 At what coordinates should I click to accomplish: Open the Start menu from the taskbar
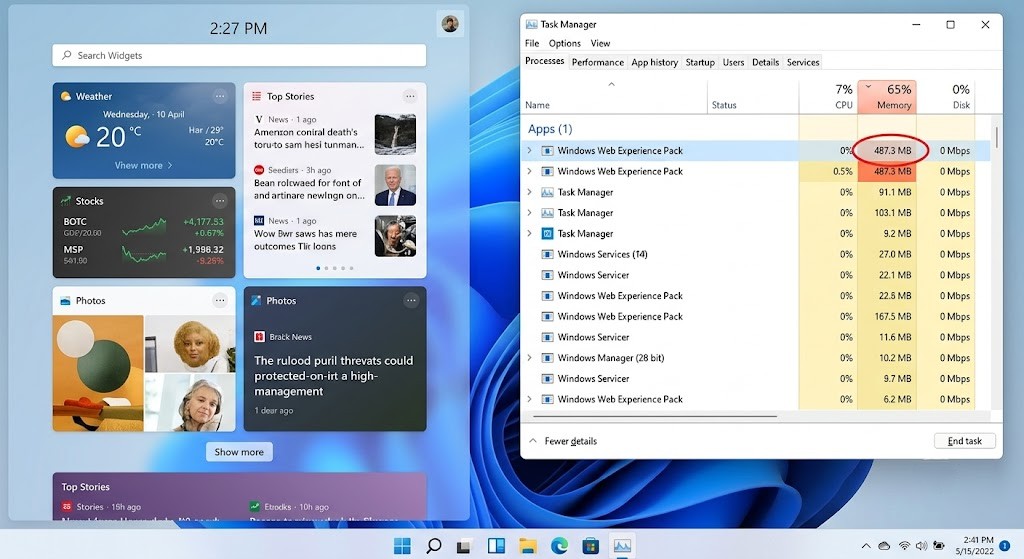(x=402, y=545)
